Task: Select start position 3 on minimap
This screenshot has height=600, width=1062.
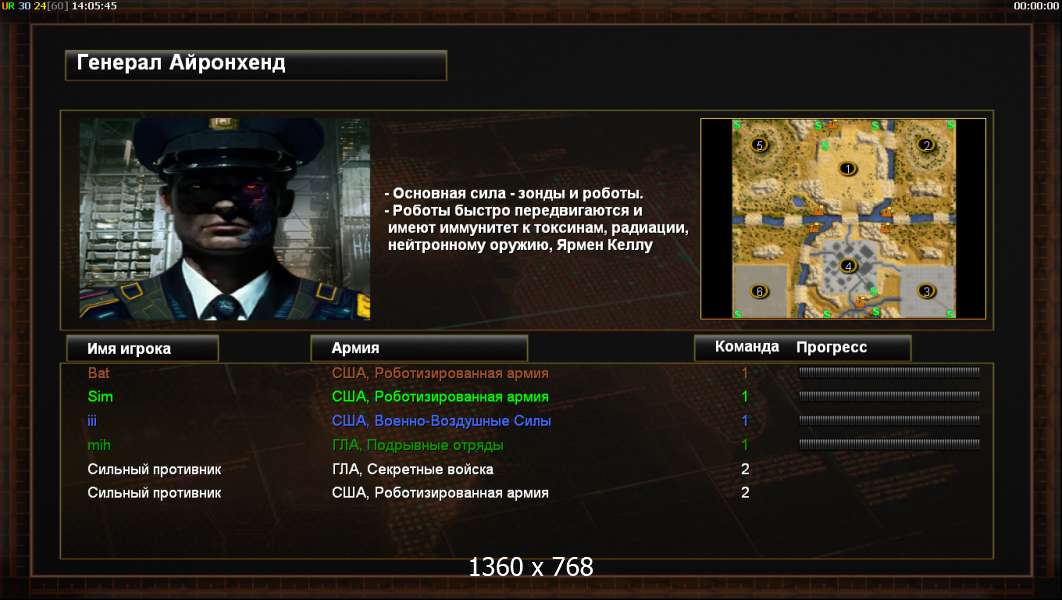Action: (926, 291)
